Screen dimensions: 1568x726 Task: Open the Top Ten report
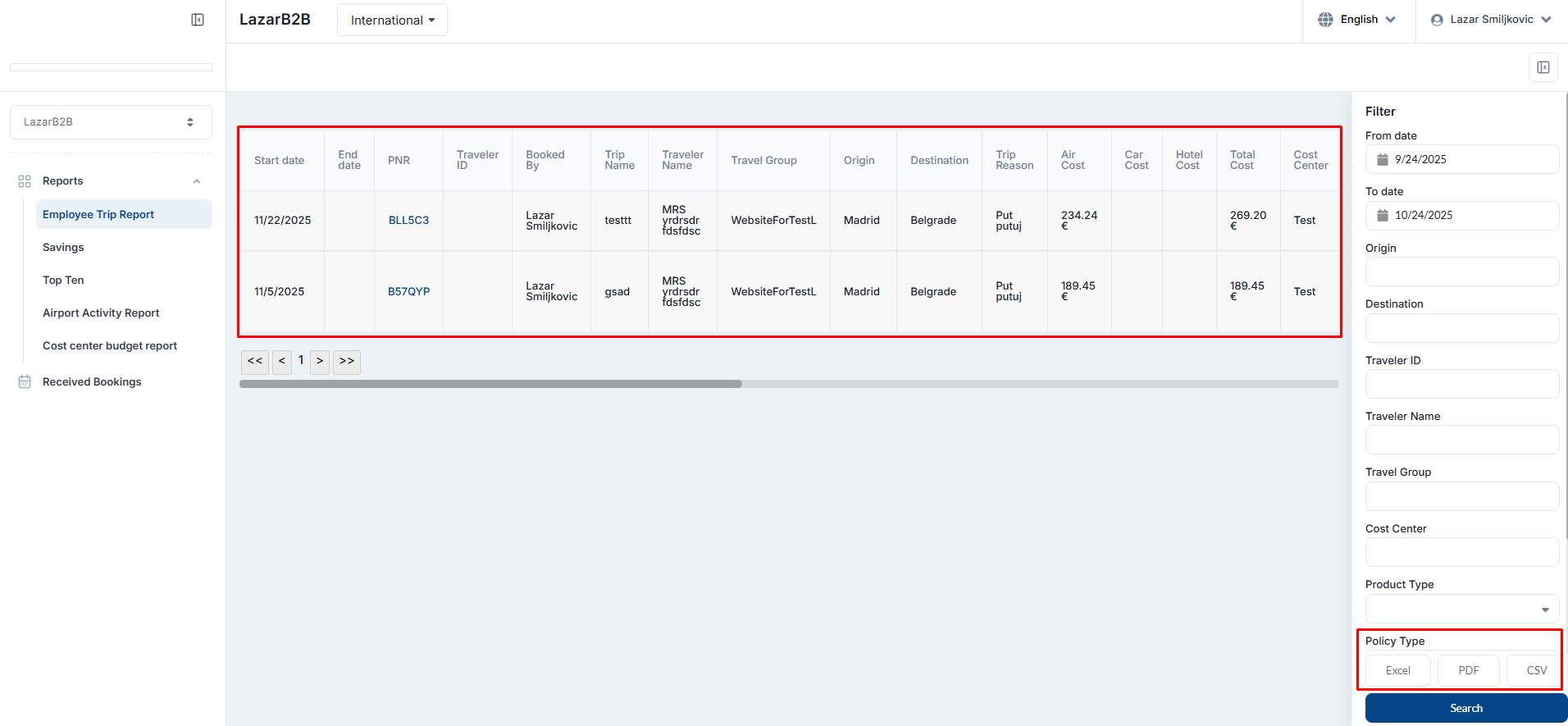tap(63, 280)
